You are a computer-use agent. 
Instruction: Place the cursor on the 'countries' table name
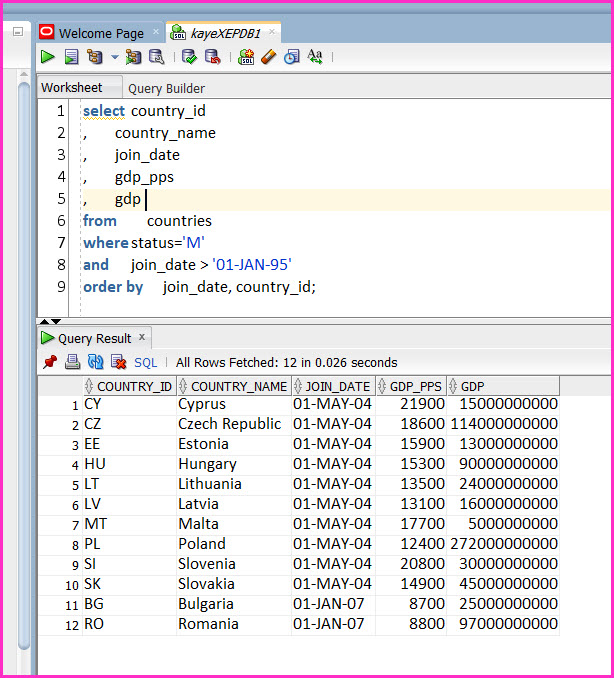(179, 221)
